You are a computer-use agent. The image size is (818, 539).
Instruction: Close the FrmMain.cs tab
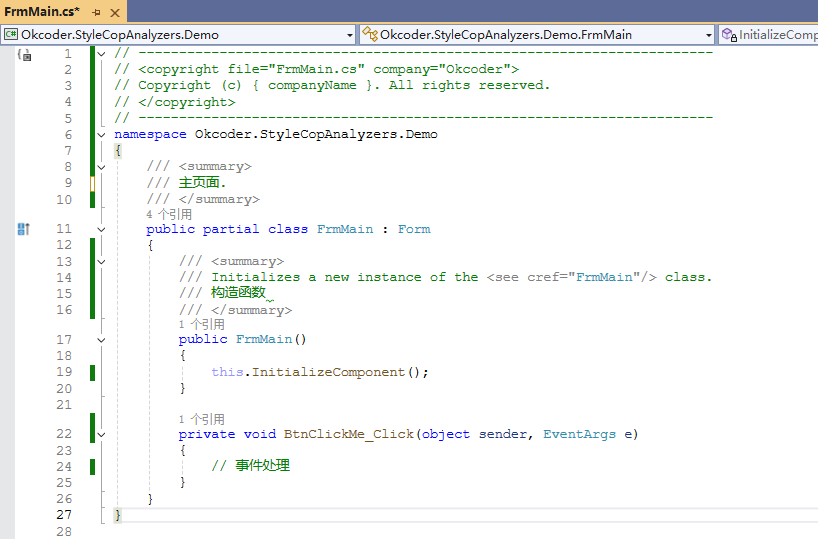pyautogui.click(x=116, y=12)
